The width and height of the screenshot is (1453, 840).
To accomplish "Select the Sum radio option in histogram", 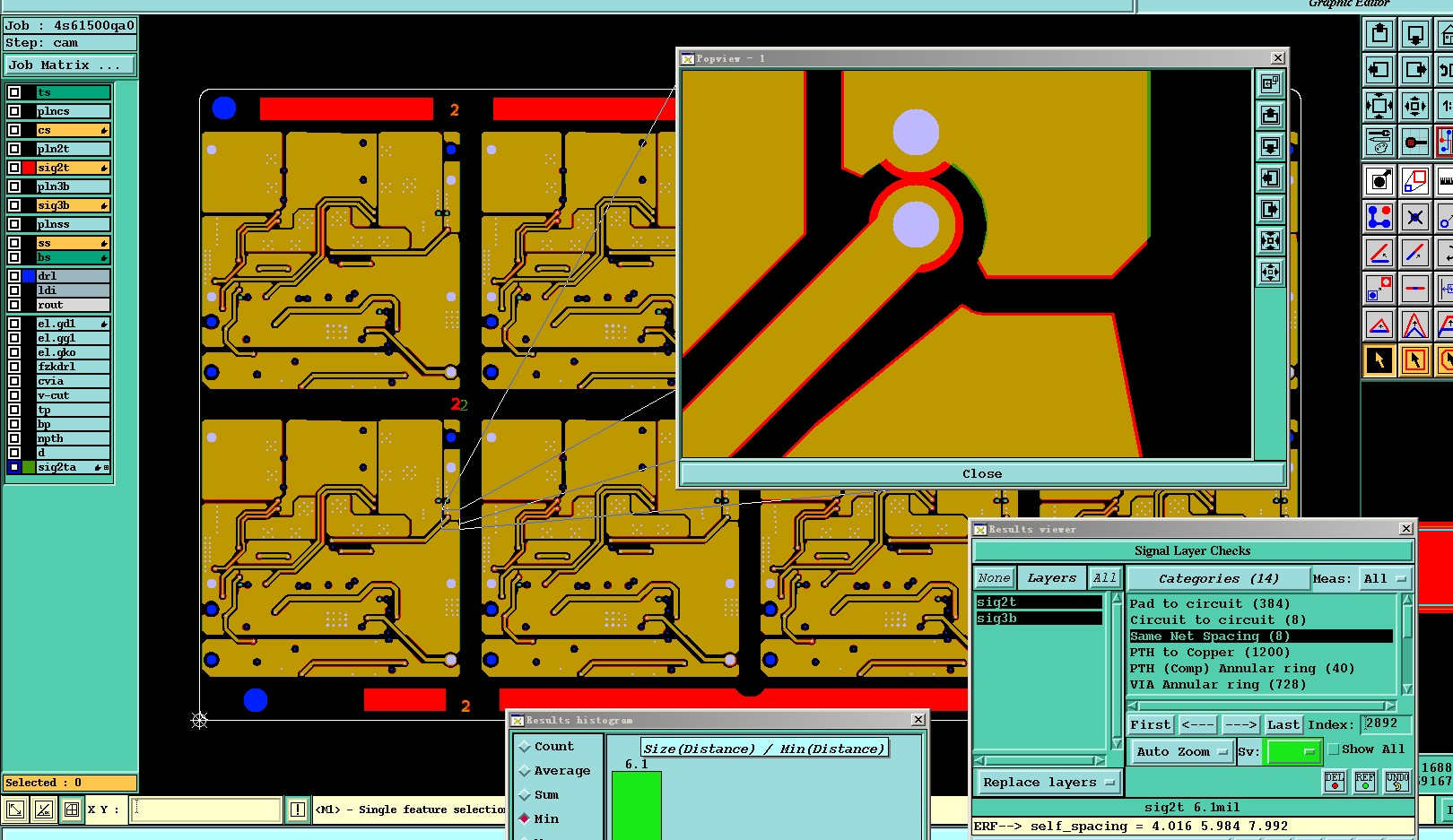I will pyautogui.click(x=525, y=795).
